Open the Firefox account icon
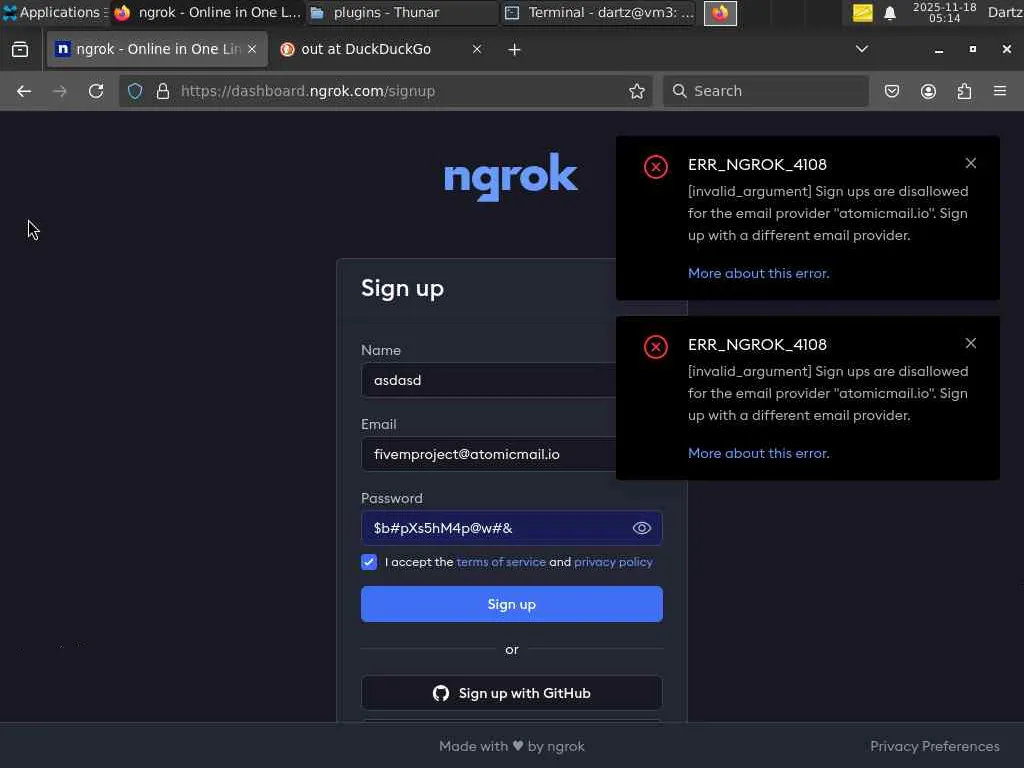The width and height of the screenshot is (1024, 768). 928,91
